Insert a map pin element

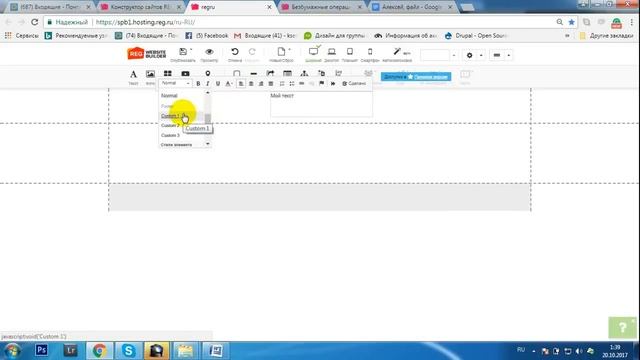tap(208, 73)
